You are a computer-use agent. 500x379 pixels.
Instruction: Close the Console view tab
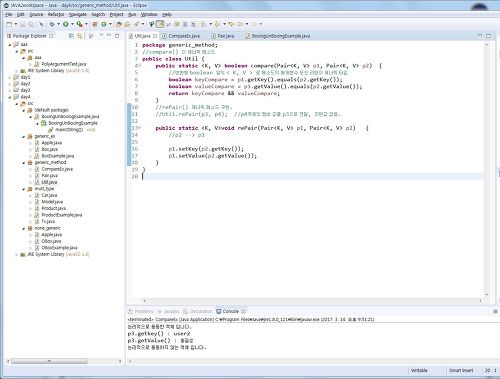(243, 311)
